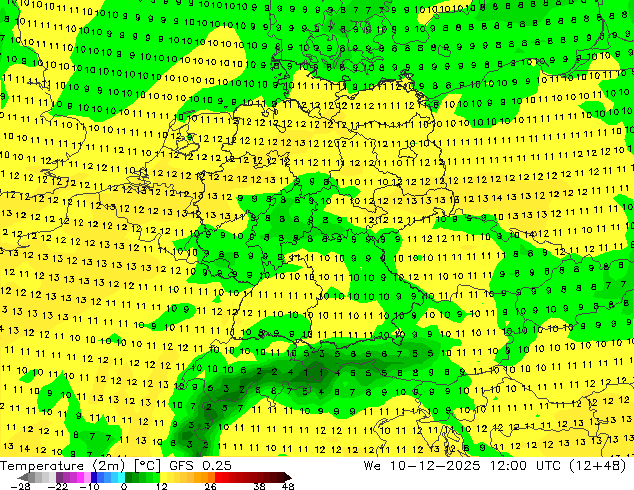Click the yellow section of the color scale
Viewport: 634px width, 490px height.
pos(163,477)
